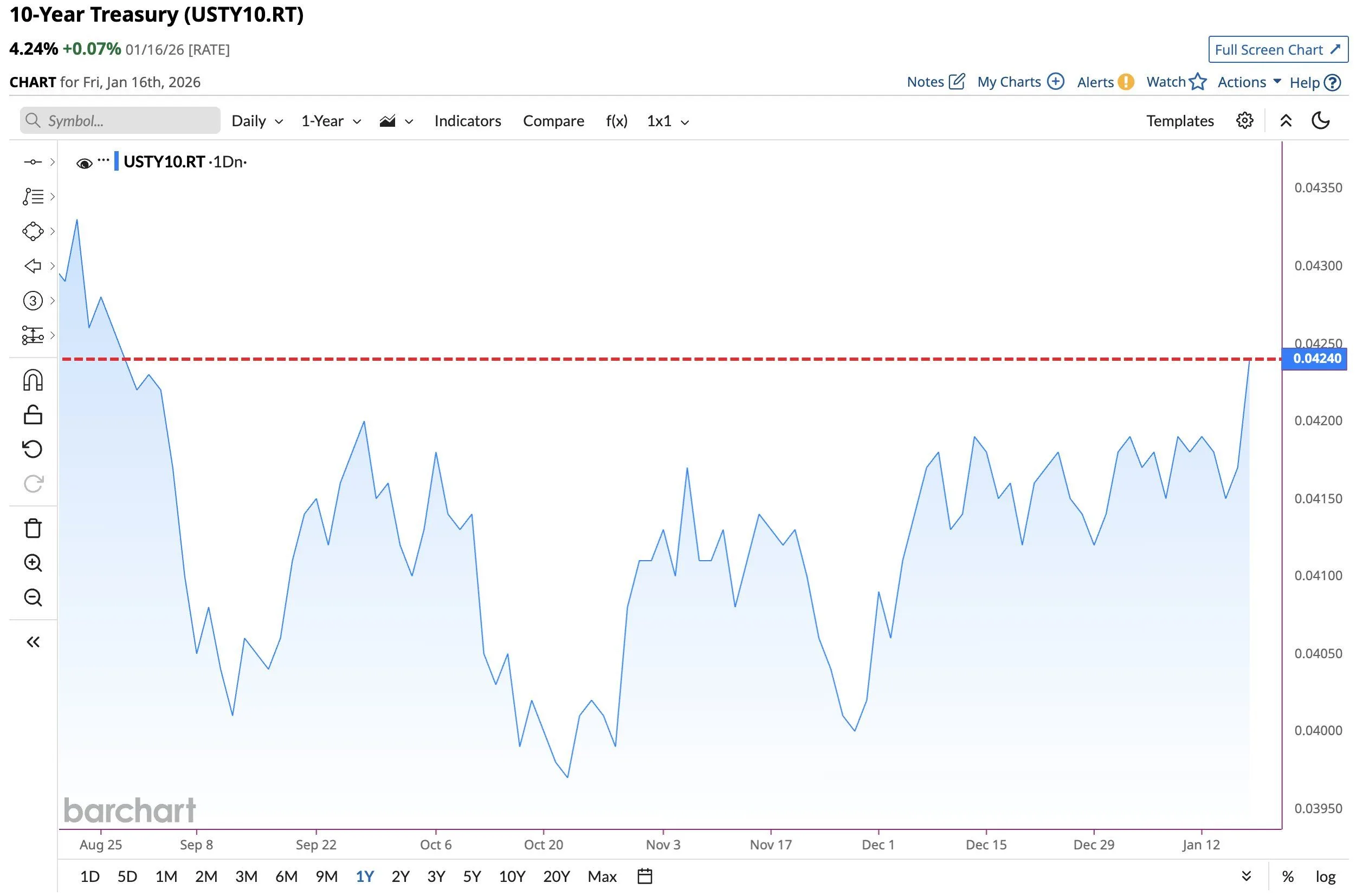Image resolution: width=1356 pixels, height=896 pixels.
Task: Click the trash can delete icon
Action: pos(33,529)
